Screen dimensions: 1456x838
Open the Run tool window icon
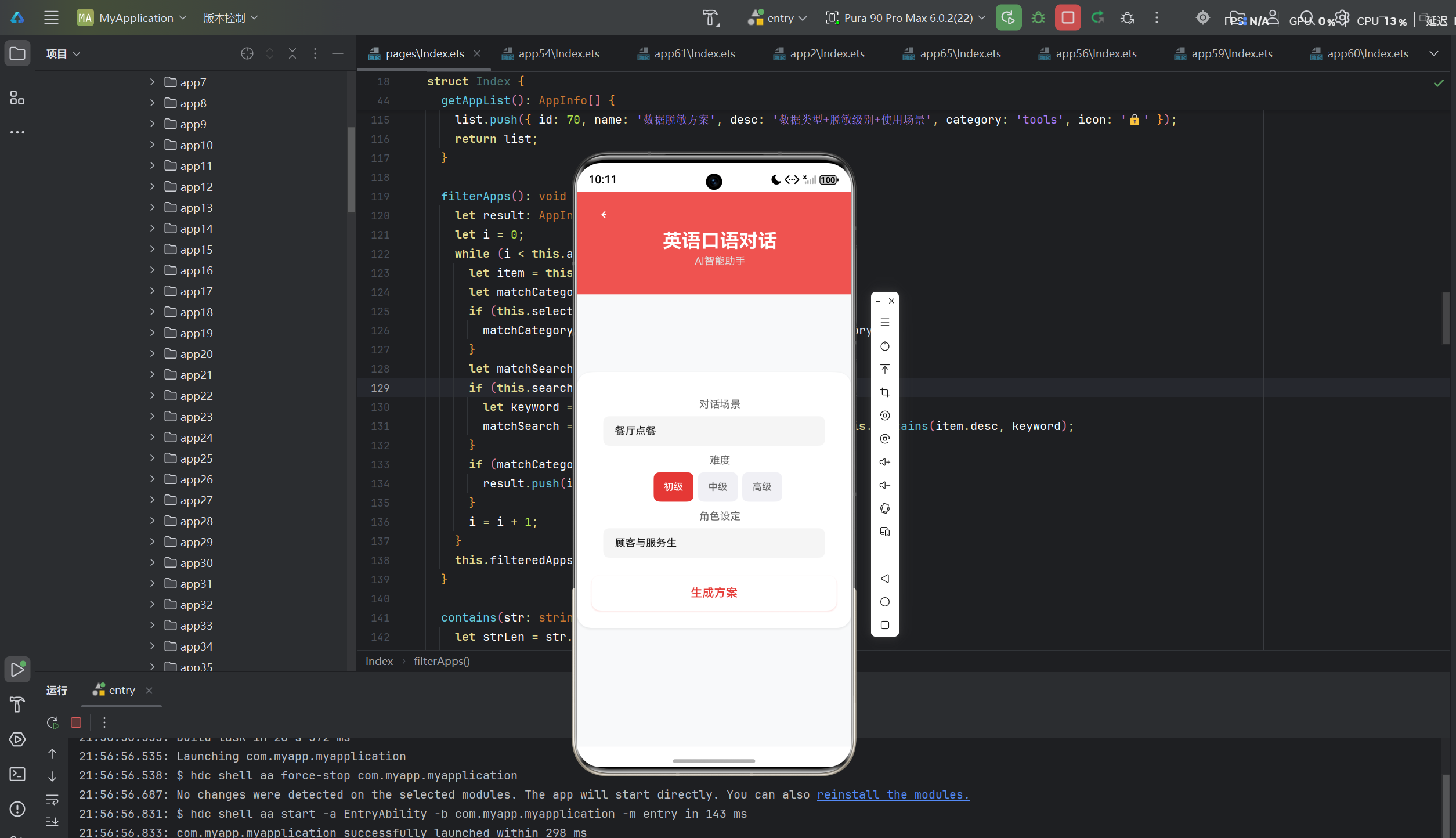17,669
